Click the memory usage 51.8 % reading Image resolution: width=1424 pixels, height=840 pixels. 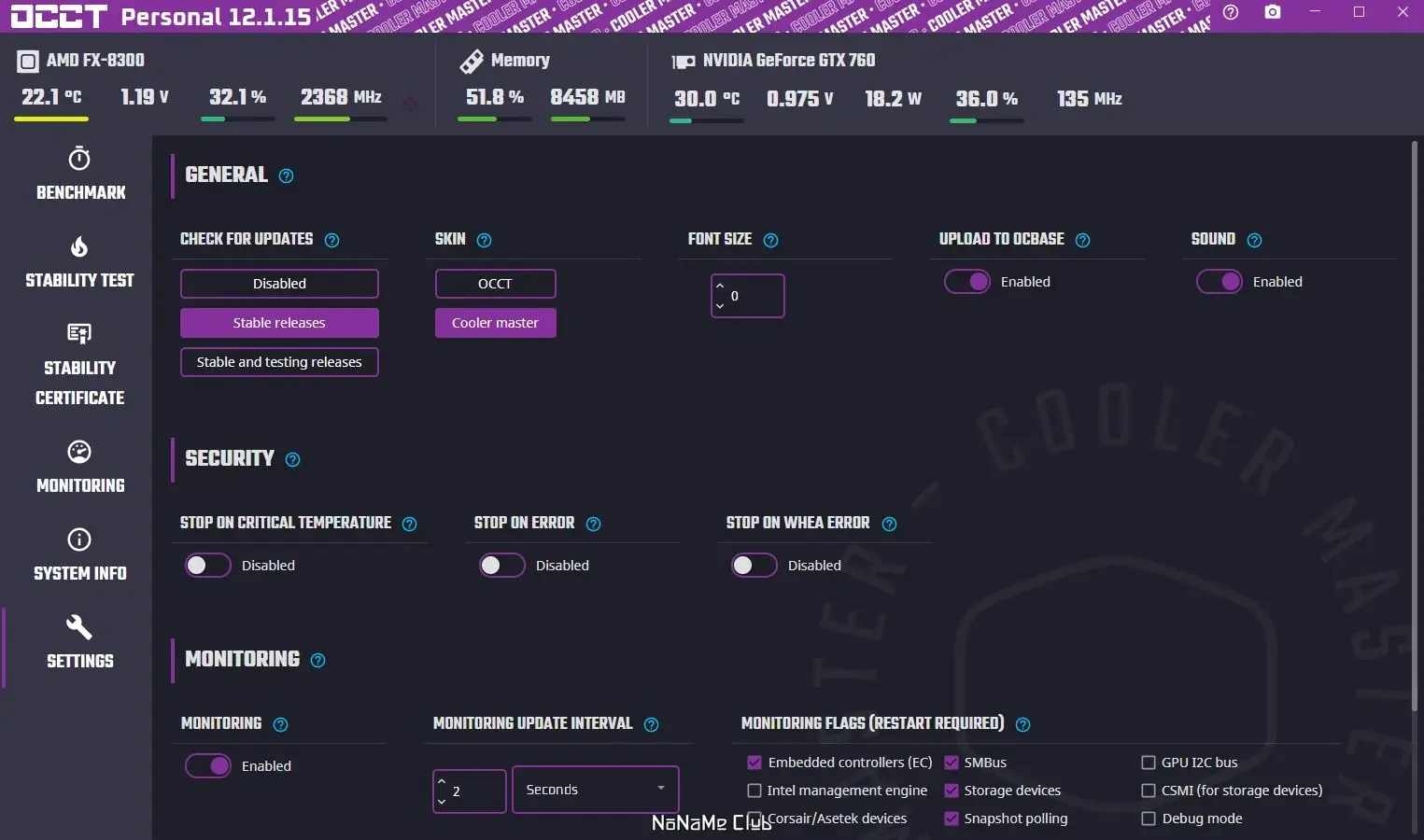[495, 97]
